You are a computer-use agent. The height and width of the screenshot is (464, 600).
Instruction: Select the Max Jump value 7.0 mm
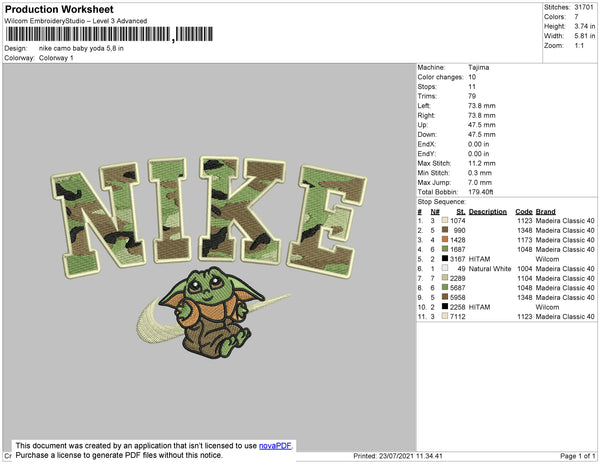pos(480,182)
